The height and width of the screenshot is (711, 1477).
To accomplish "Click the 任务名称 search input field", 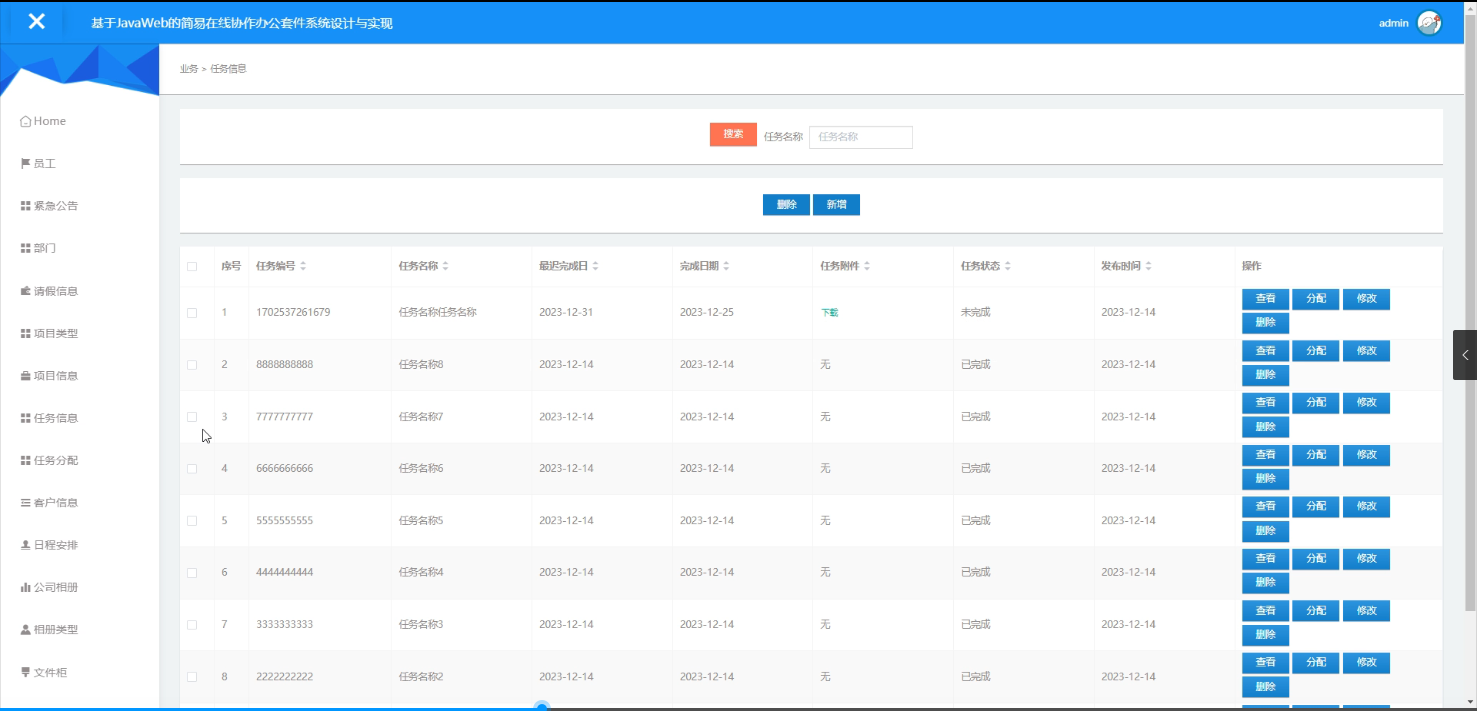I will pyautogui.click(x=860, y=137).
